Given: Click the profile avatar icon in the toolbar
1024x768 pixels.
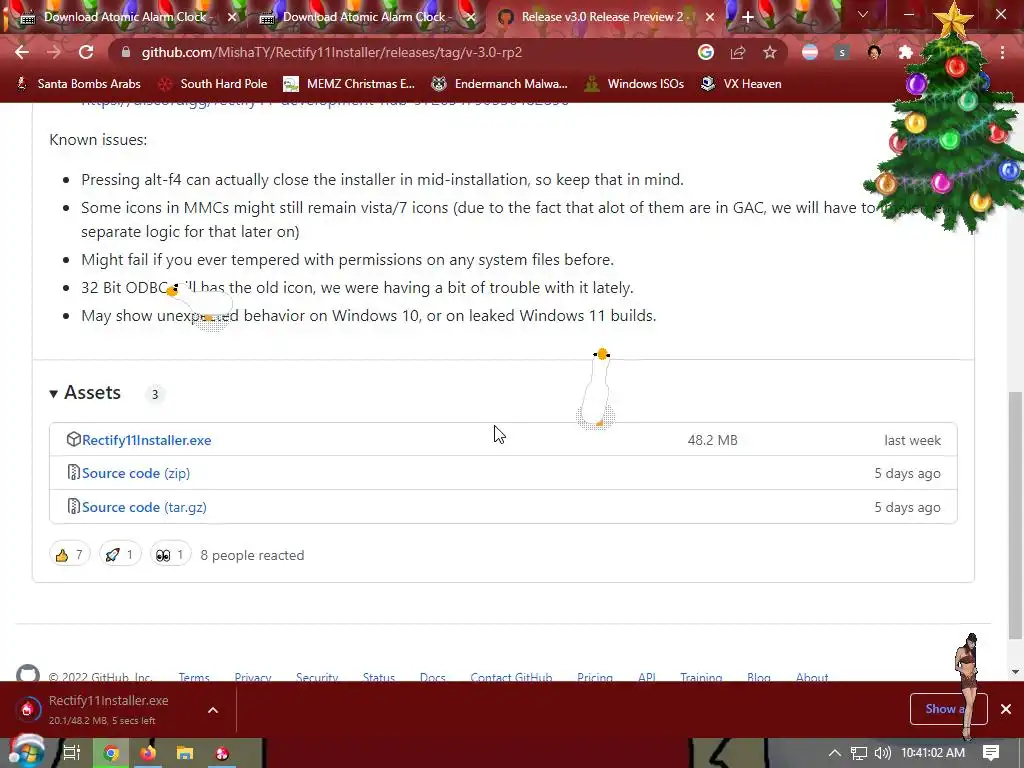Looking at the screenshot, I should point(874,52).
